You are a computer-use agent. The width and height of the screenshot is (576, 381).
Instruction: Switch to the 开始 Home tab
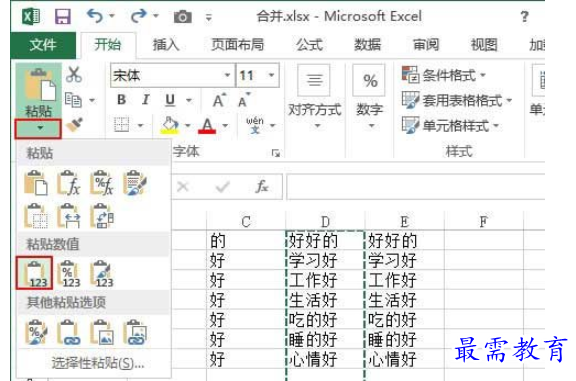(x=108, y=45)
